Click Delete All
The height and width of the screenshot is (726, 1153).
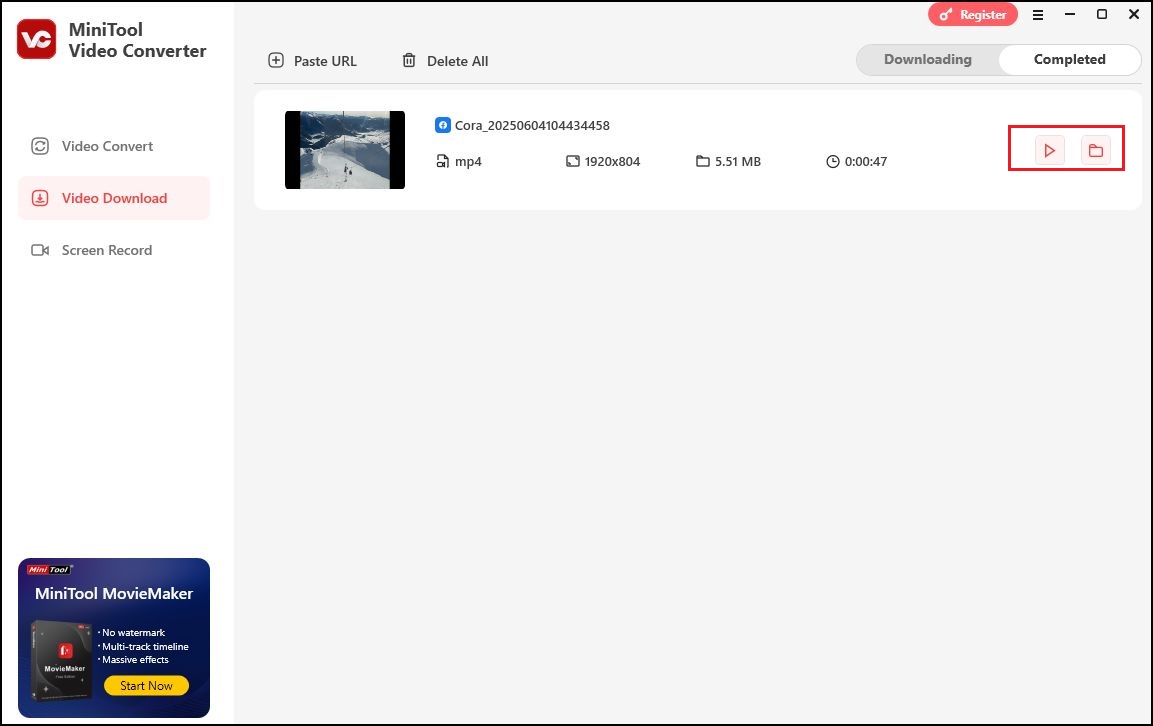(x=445, y=61)
